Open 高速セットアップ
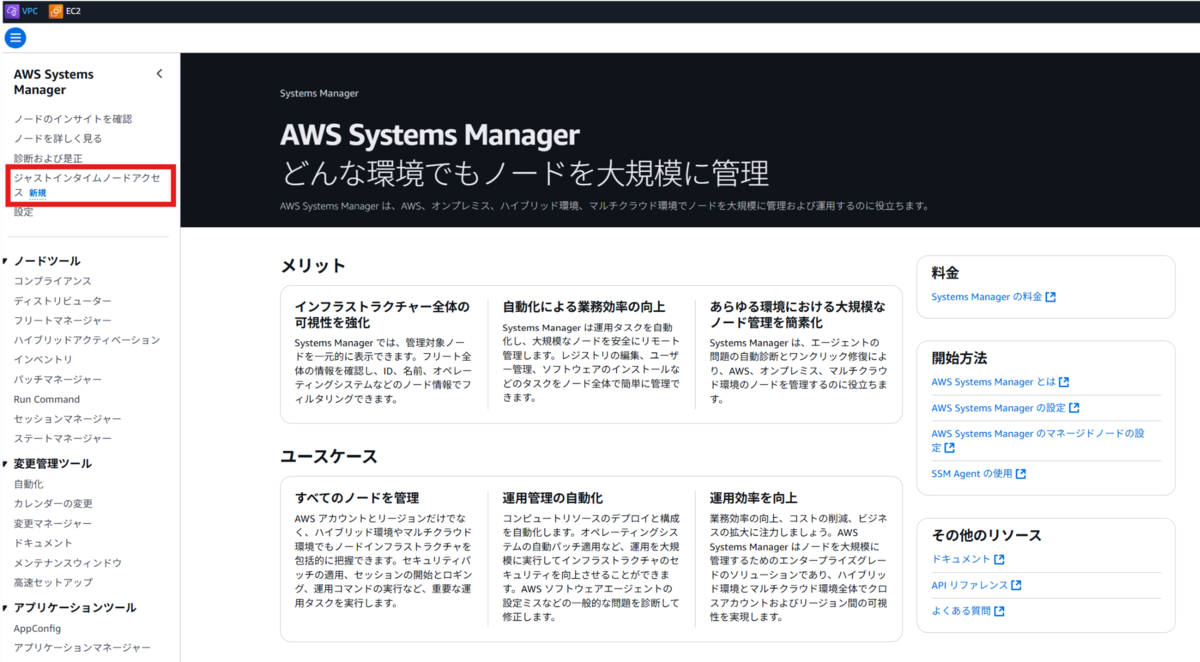 (x=53, y=583)
